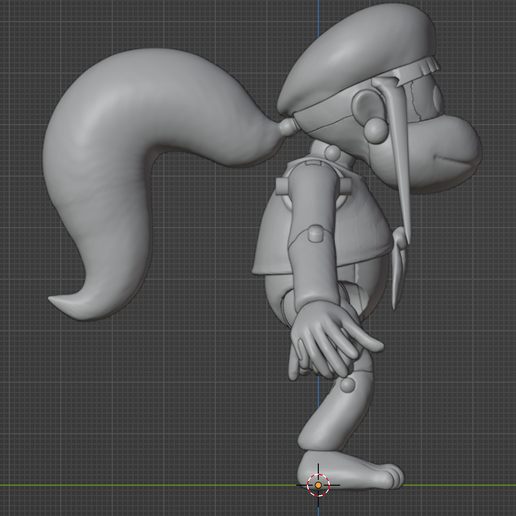
Task: Click the 3D cursor at the foot
Action: tap(318, 485)
